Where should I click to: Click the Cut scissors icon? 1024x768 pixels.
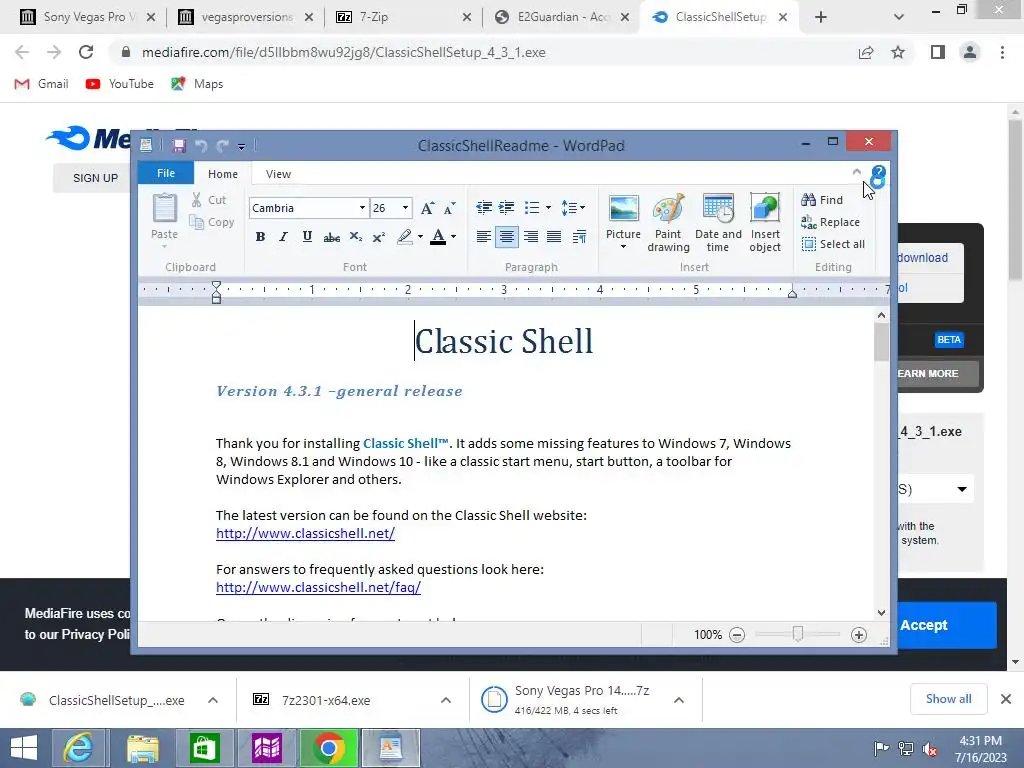point(197,200)
